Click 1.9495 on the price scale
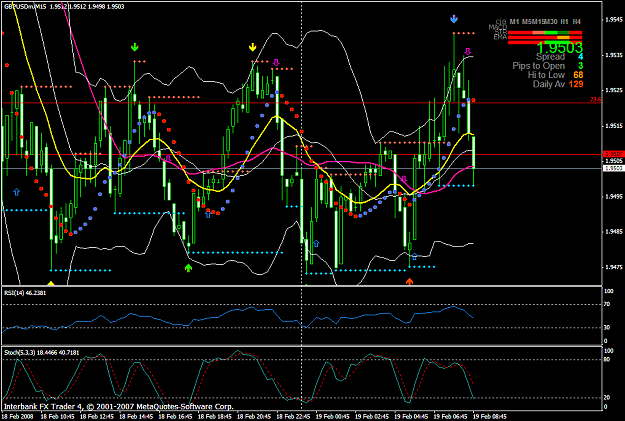 [x=614, y=197]
